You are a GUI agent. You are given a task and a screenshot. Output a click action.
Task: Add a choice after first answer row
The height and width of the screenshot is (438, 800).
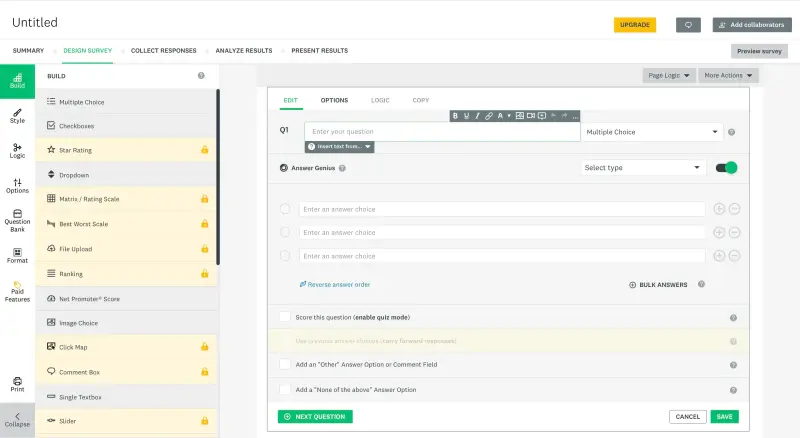click(719, 209)
